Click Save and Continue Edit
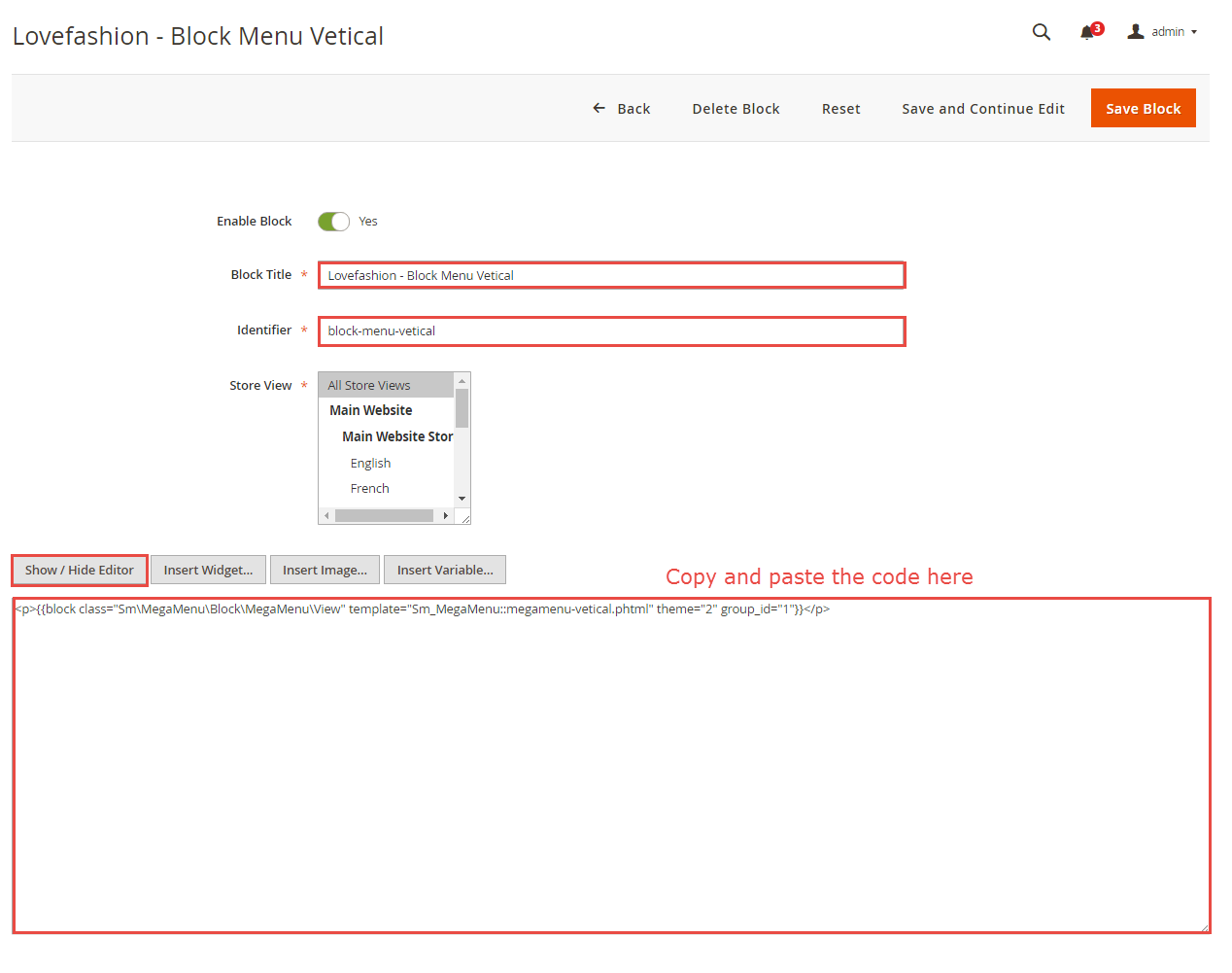 [983, 109]
